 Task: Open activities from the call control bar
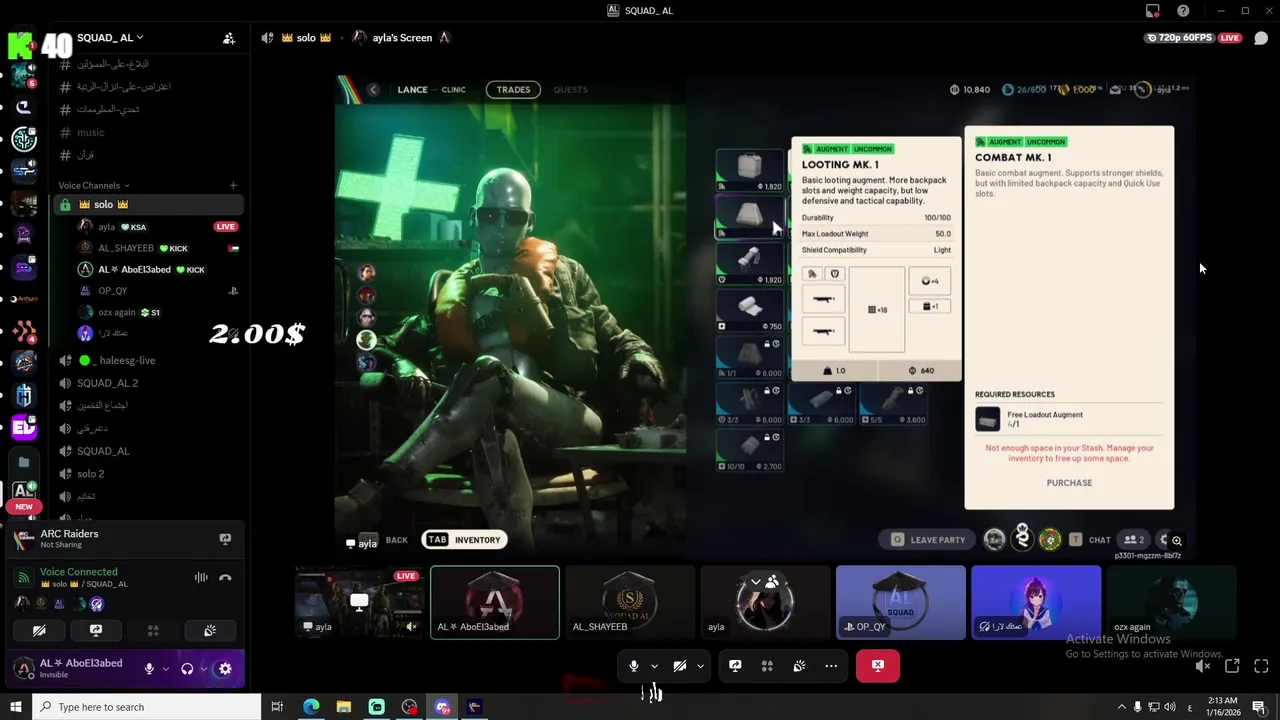click(767, 666)
